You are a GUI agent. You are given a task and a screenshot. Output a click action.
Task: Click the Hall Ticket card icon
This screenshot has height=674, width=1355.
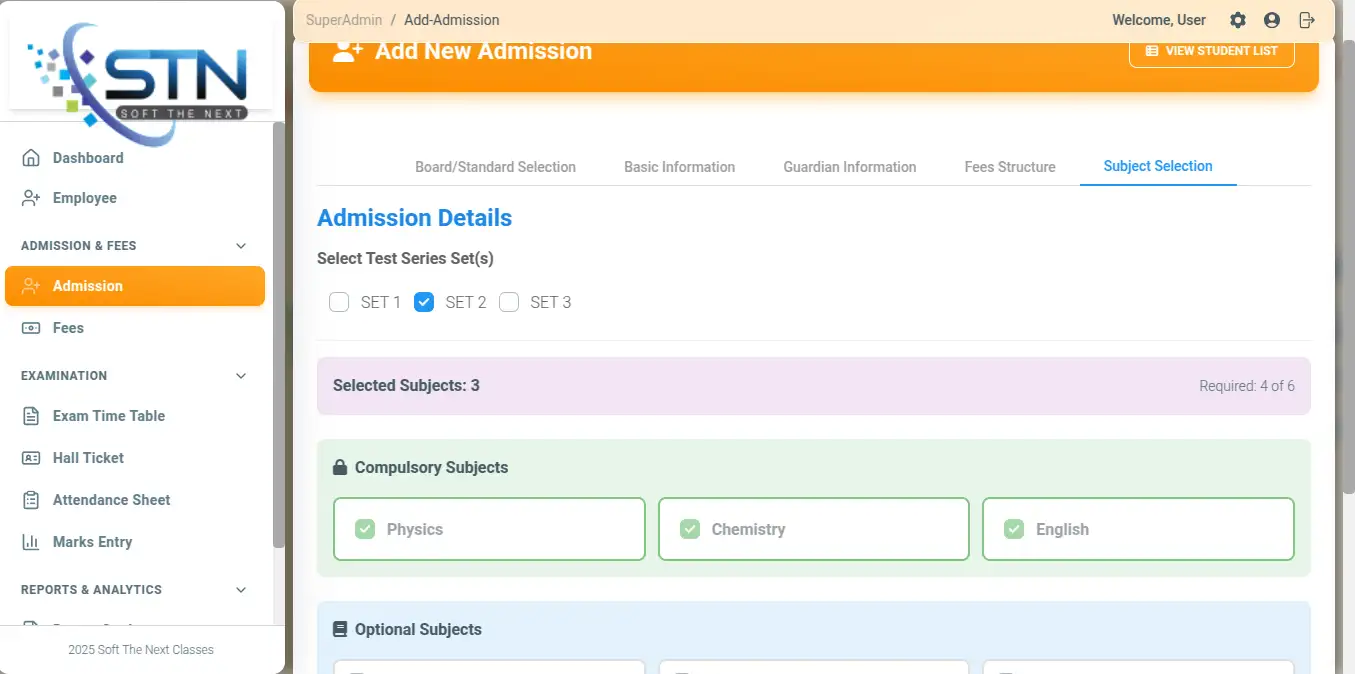click(x=31, y=458)
